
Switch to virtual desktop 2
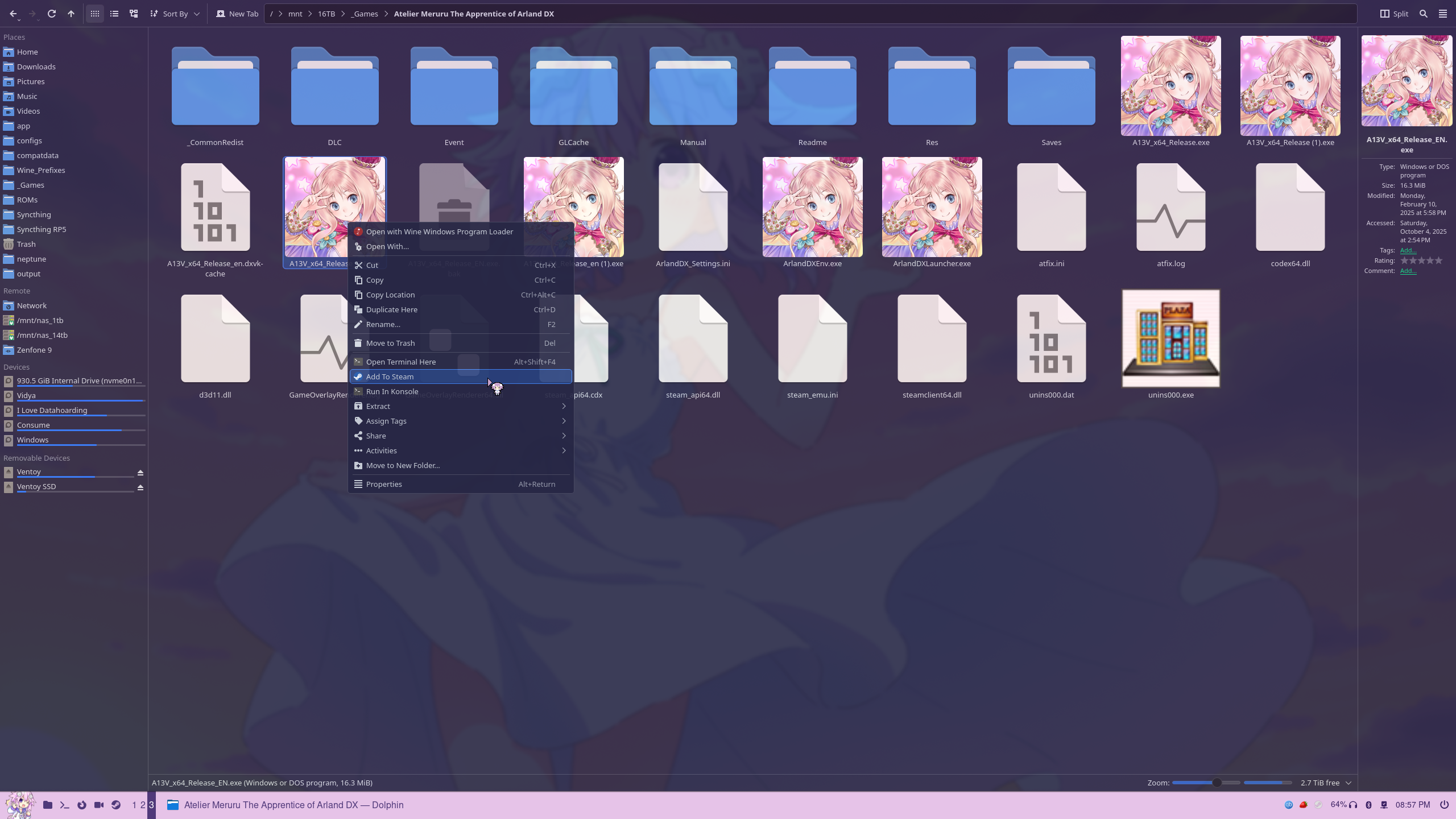(x=143, y=805)
